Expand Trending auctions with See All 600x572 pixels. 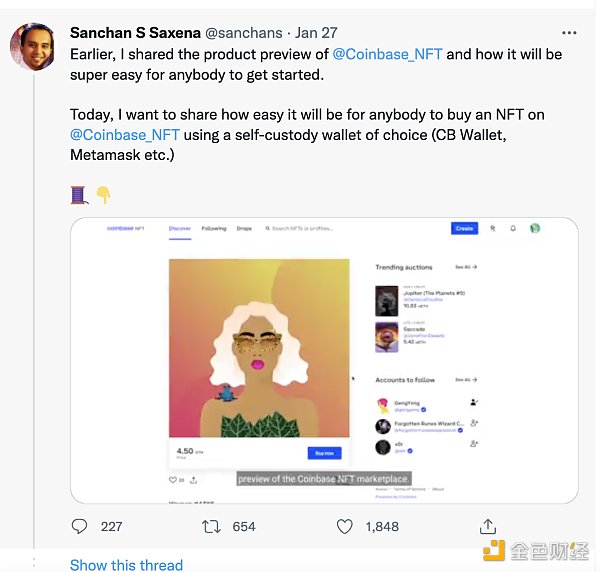(466, 267)
